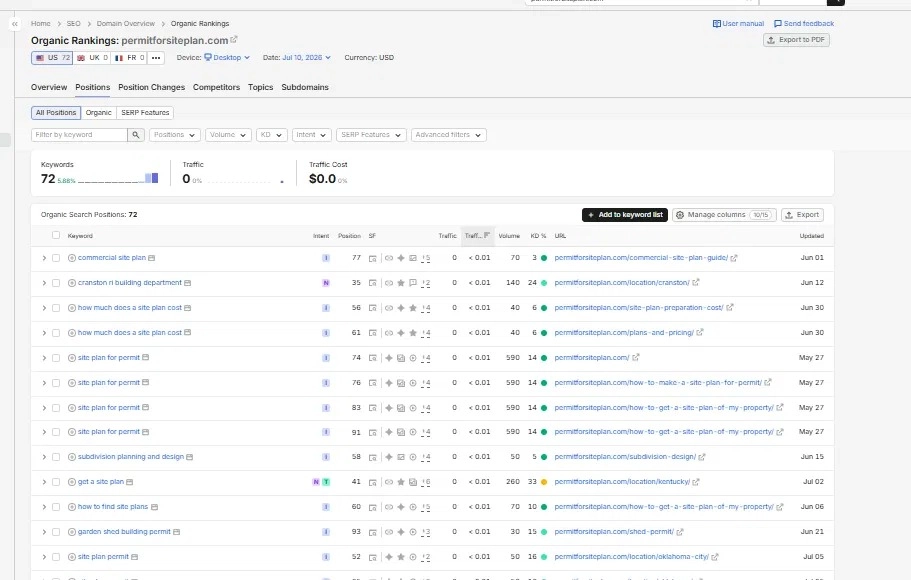Click the Filter by keyword input field

coord(79,135)
